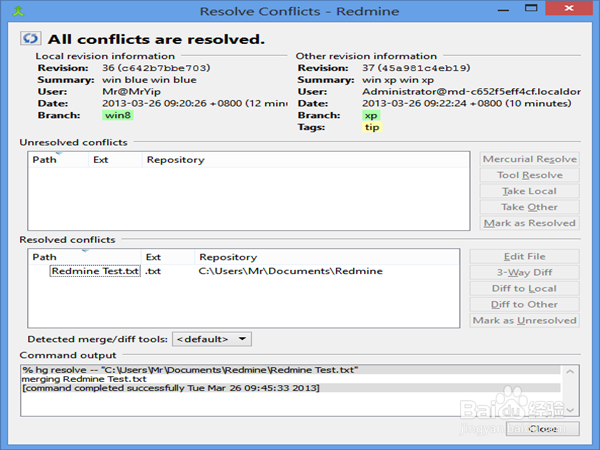Click the 'win blue win blue' summary text
The width and height of the screenshot is (600, 450).
pos(149,80)
